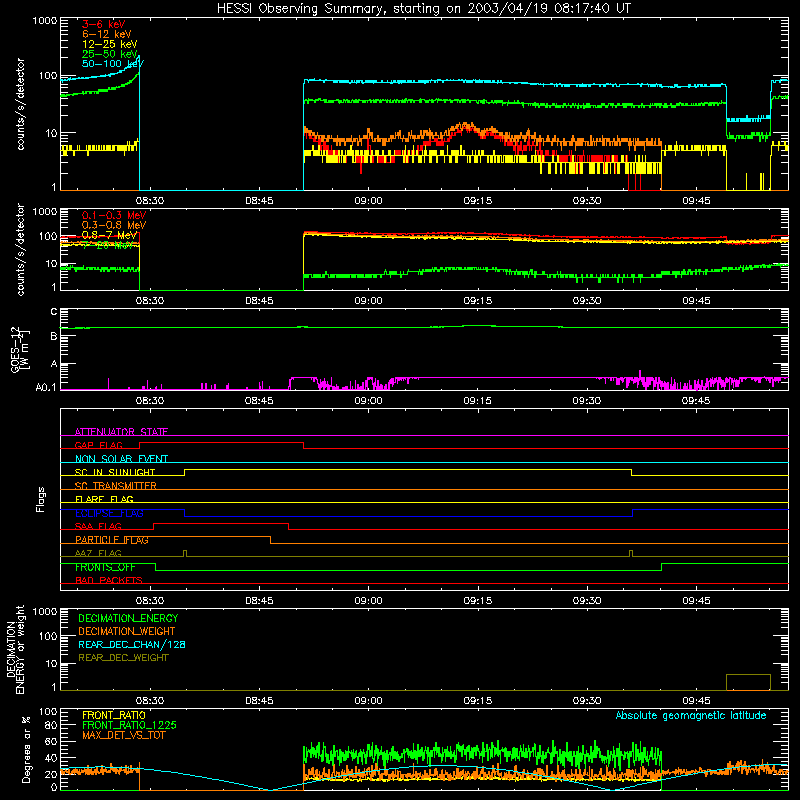Click the blue ECLIPSE_FLAG label
800x800 pixels.
pyautogui.click(x=109, y=513)
